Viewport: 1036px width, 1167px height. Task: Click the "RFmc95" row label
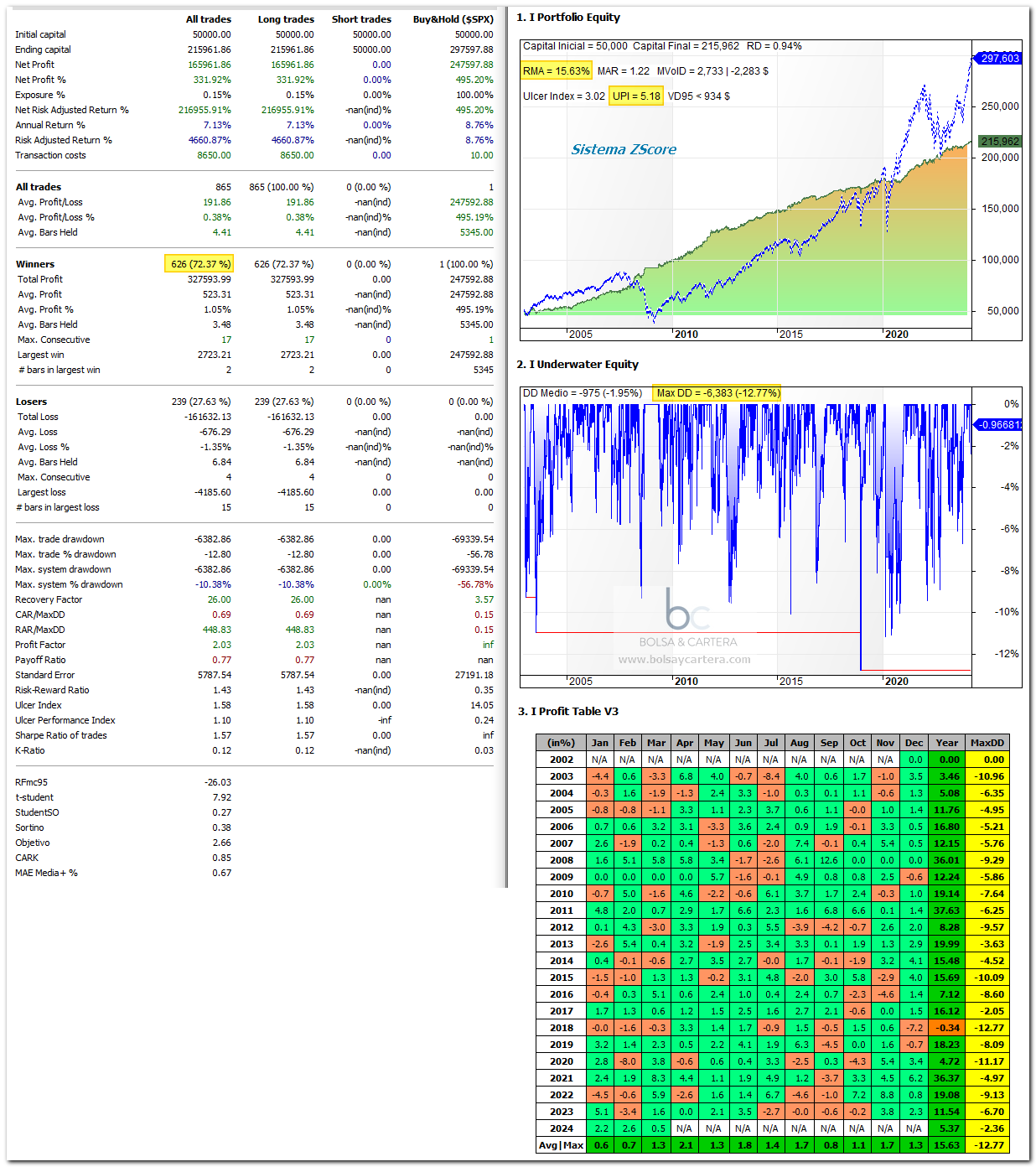pyautogui.click(x=31, y=782)
